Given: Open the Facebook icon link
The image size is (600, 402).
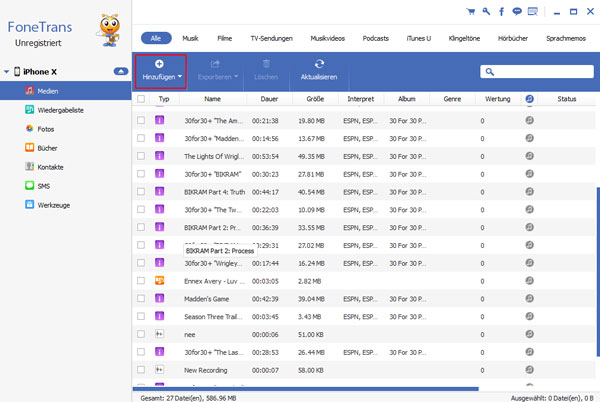Looking at the screenshot, I should click(x=500, y=12).
